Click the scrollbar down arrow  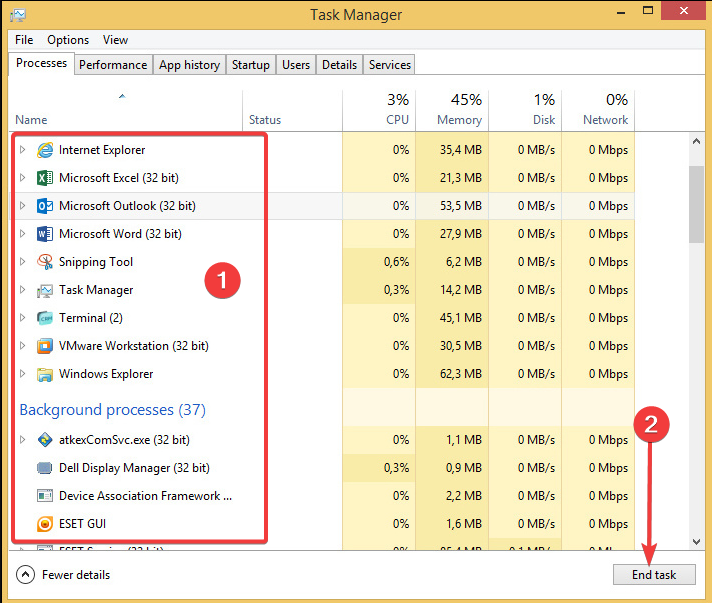point(696,541)
